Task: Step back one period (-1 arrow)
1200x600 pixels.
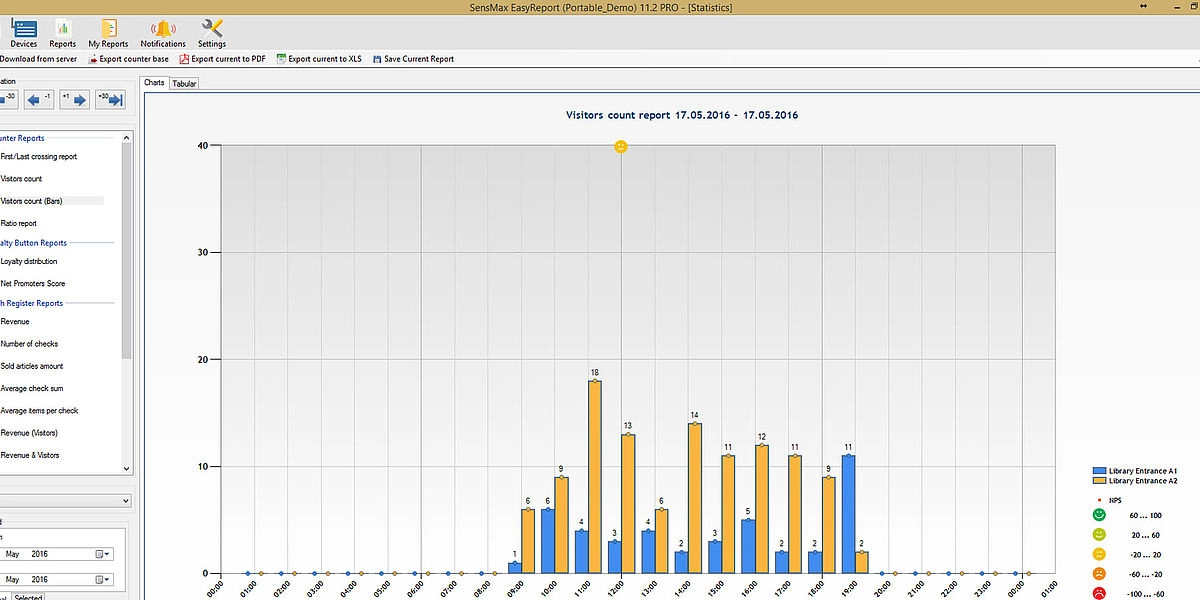Action: [x=40, y=99]
